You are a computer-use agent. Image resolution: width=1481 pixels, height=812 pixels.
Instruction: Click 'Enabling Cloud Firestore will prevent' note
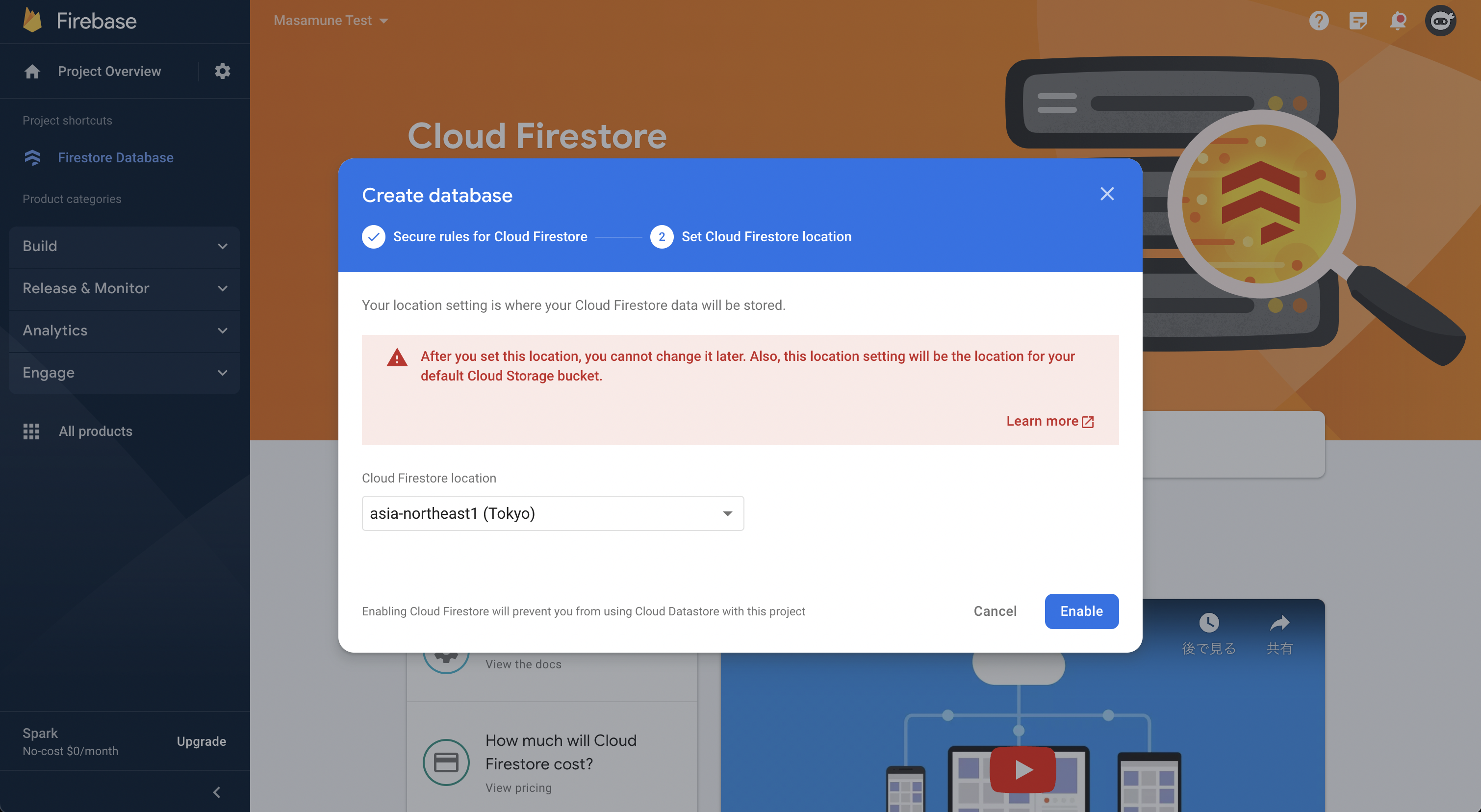pos(584,611)
